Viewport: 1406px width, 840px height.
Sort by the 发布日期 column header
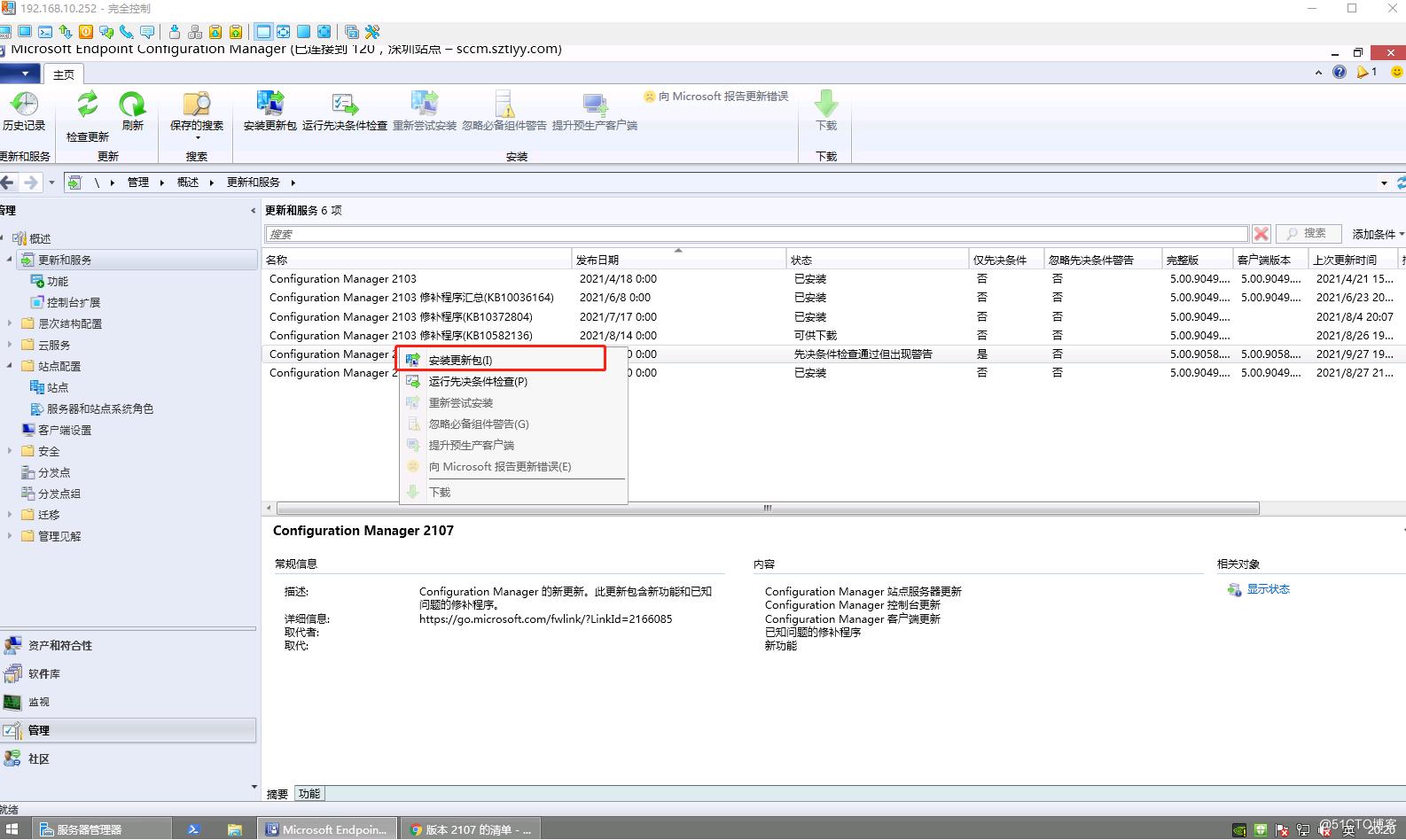coord(679,260)
